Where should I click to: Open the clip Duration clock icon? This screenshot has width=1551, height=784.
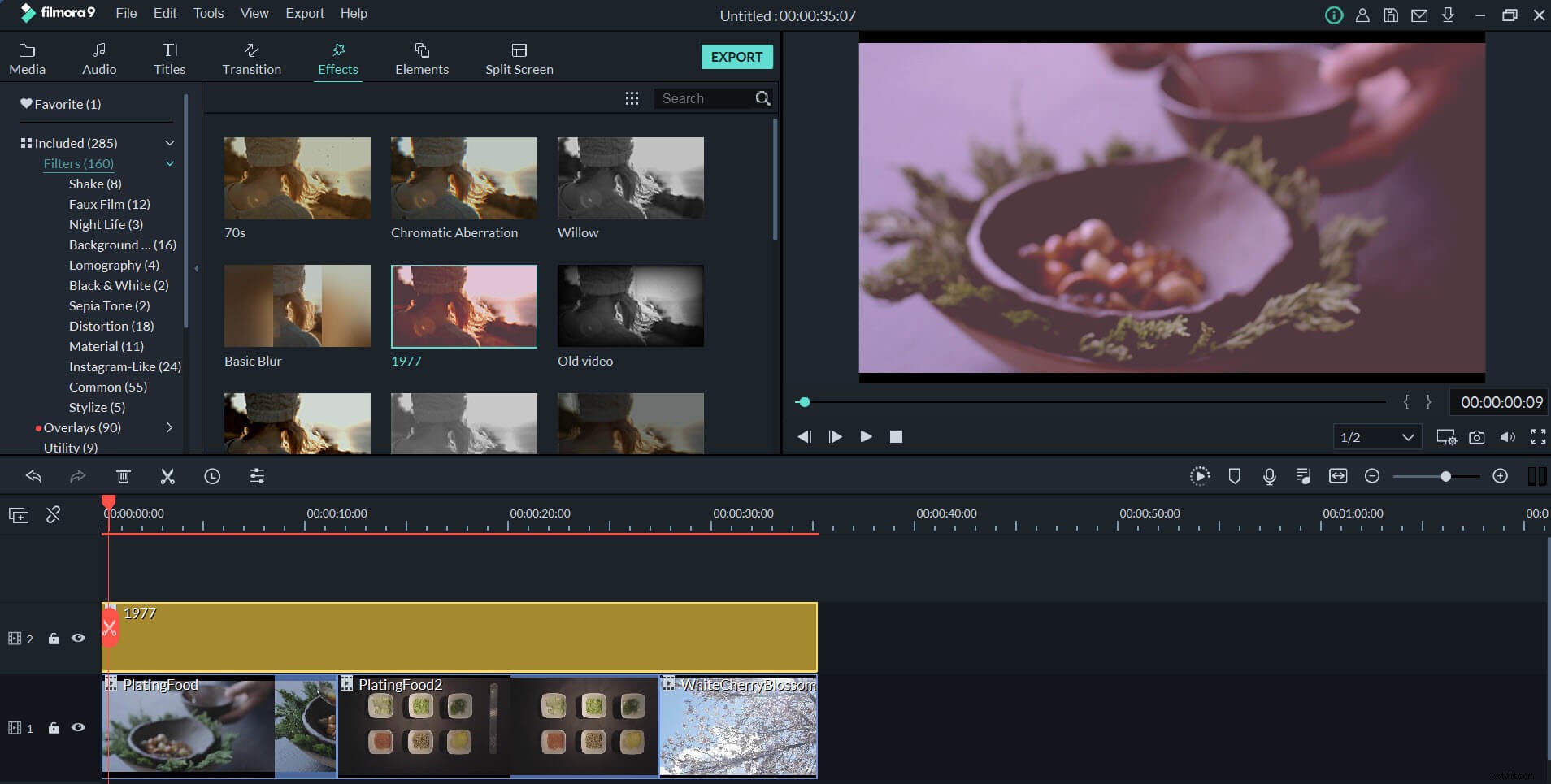click(212, 476)
